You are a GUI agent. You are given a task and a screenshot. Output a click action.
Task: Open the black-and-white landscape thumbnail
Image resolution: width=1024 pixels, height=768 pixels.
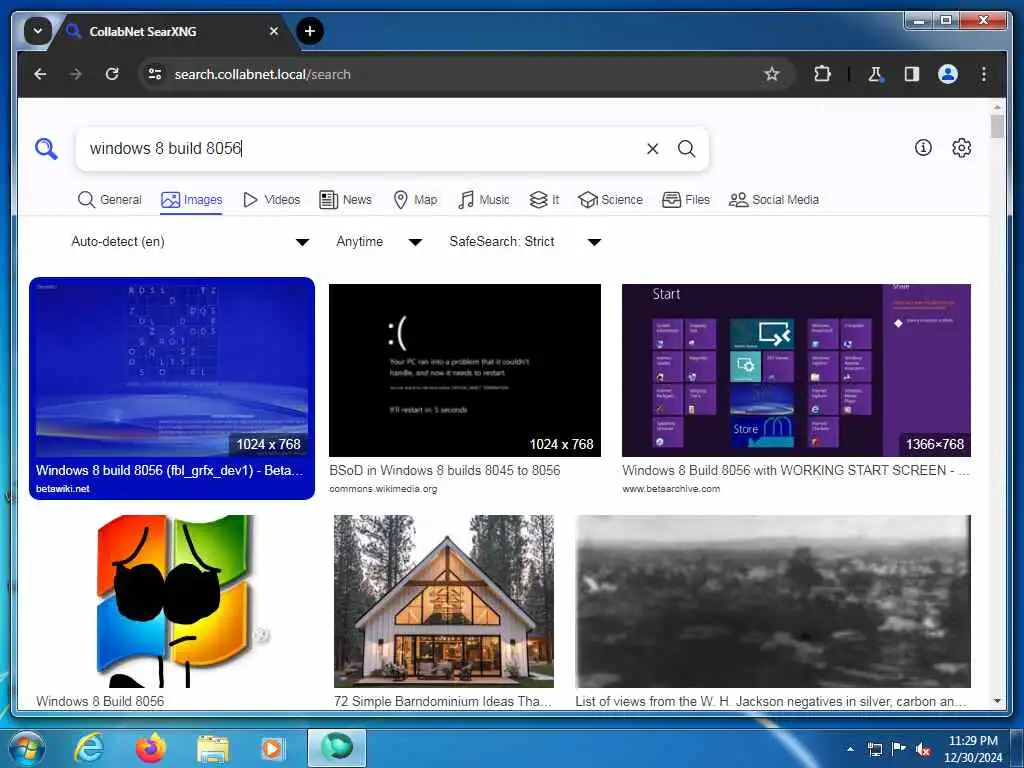pyautogui.click(x=773, y=601)
